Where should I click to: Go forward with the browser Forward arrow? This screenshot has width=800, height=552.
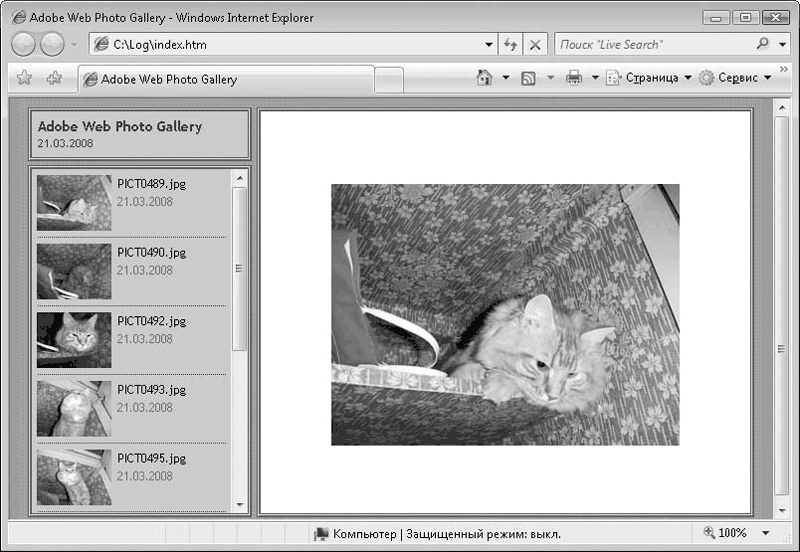pyautogui.click(x=52, y=44)
